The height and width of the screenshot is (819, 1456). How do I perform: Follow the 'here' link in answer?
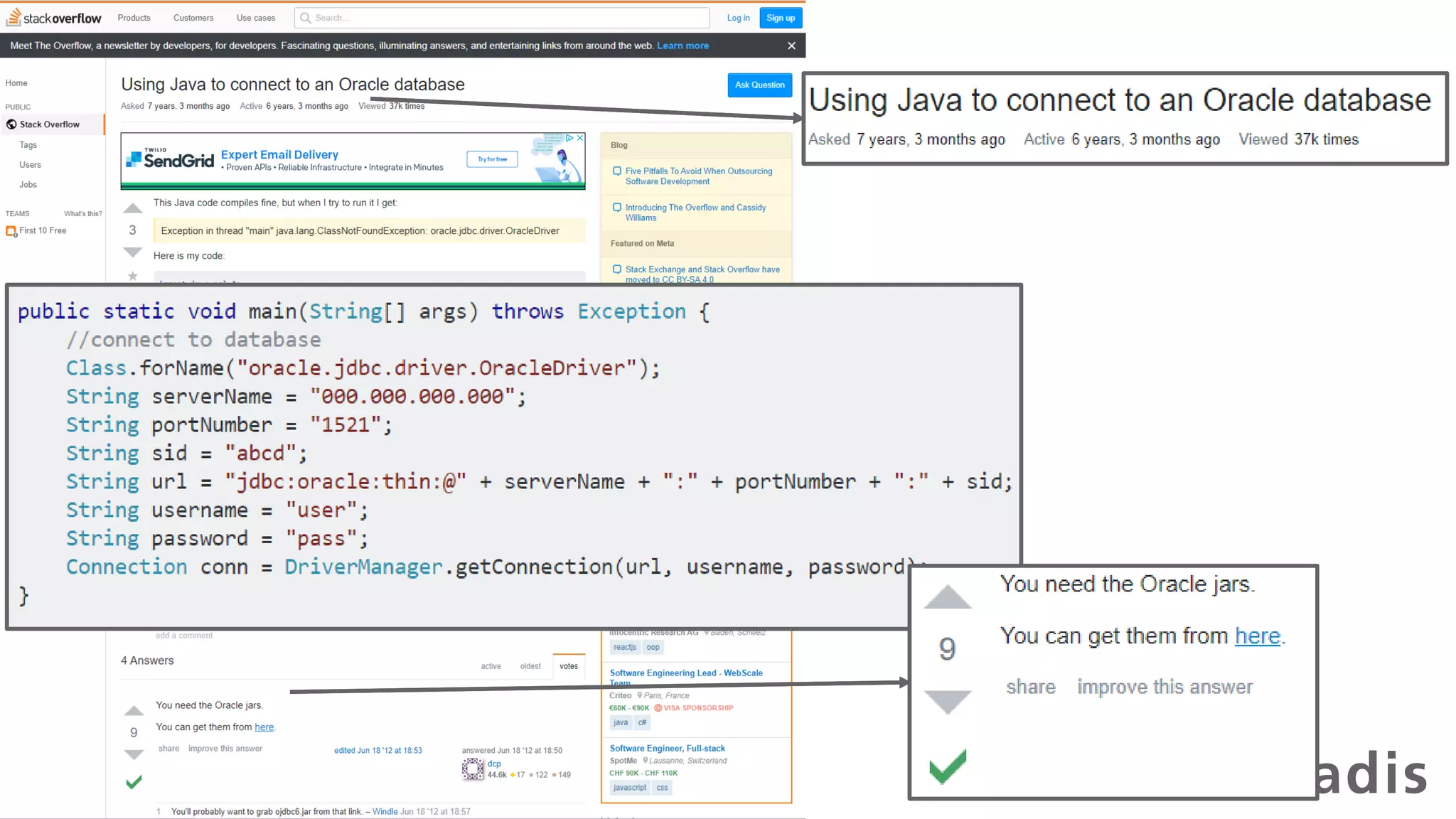[x=264, y=727]
